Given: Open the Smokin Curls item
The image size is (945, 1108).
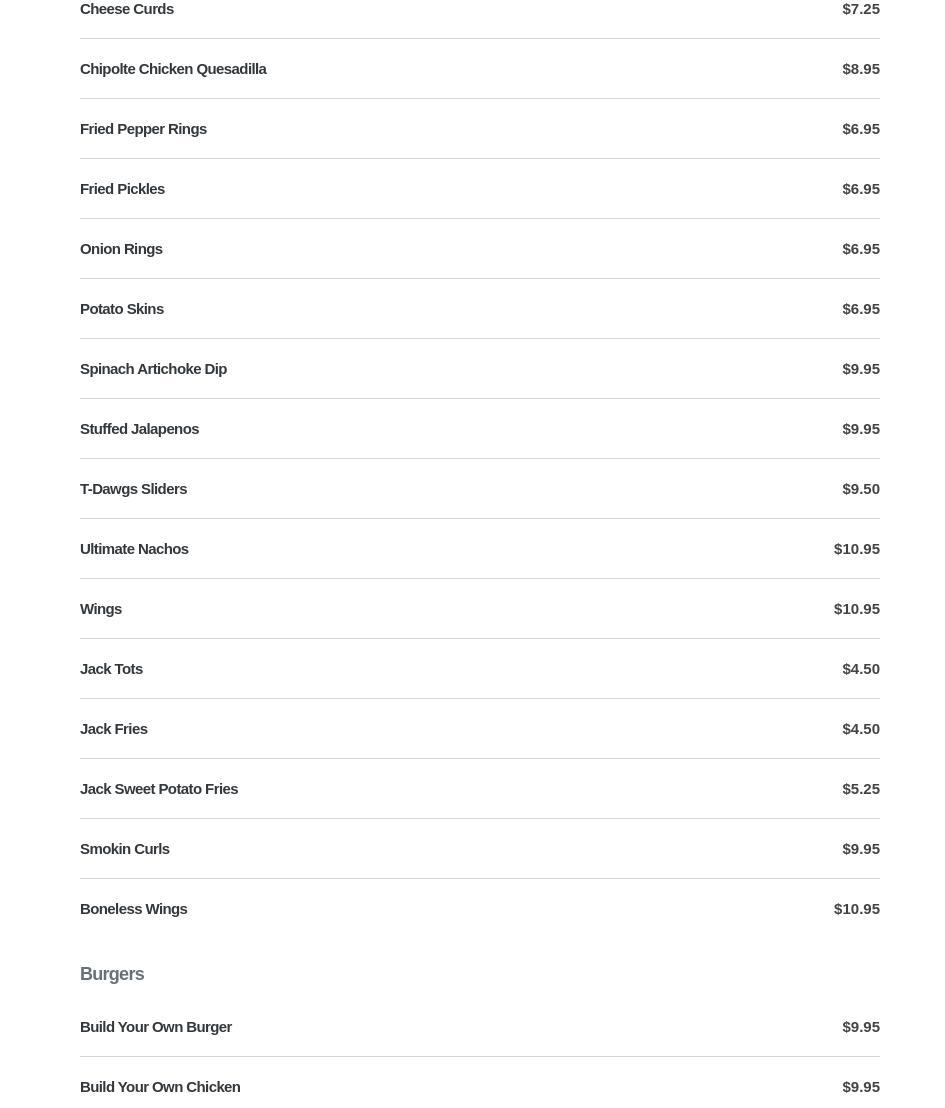Looking at the screenshot, I should (x=125, y=849).
